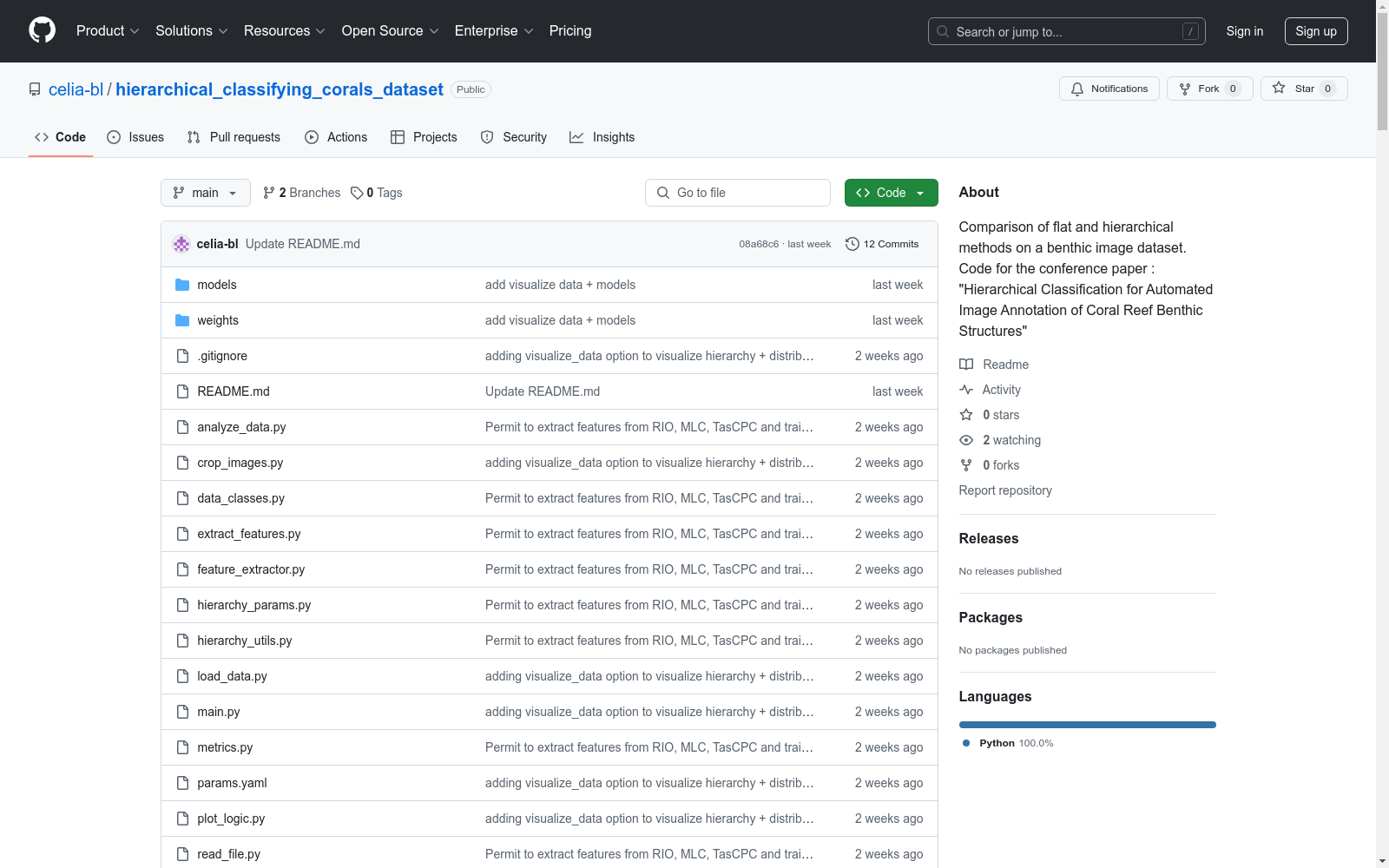Switch to the Pull requests tab
The image size is (1389, 868).
(234, 137)
